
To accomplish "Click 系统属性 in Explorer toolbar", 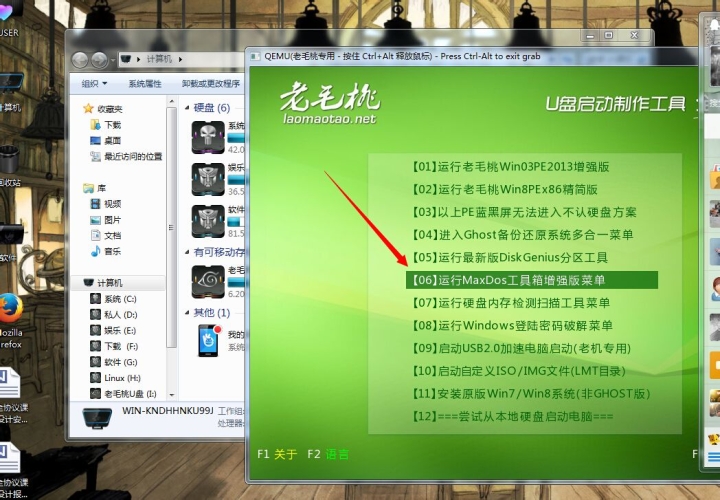I will tap(145, 84).
